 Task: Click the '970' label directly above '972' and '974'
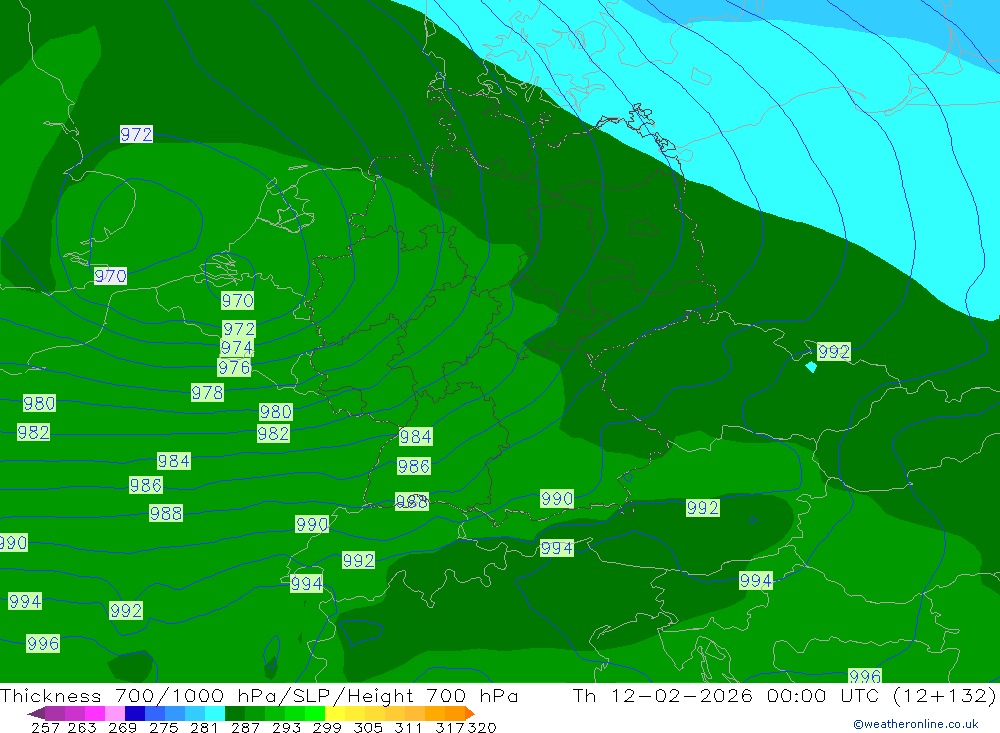[x=238, y=300]
